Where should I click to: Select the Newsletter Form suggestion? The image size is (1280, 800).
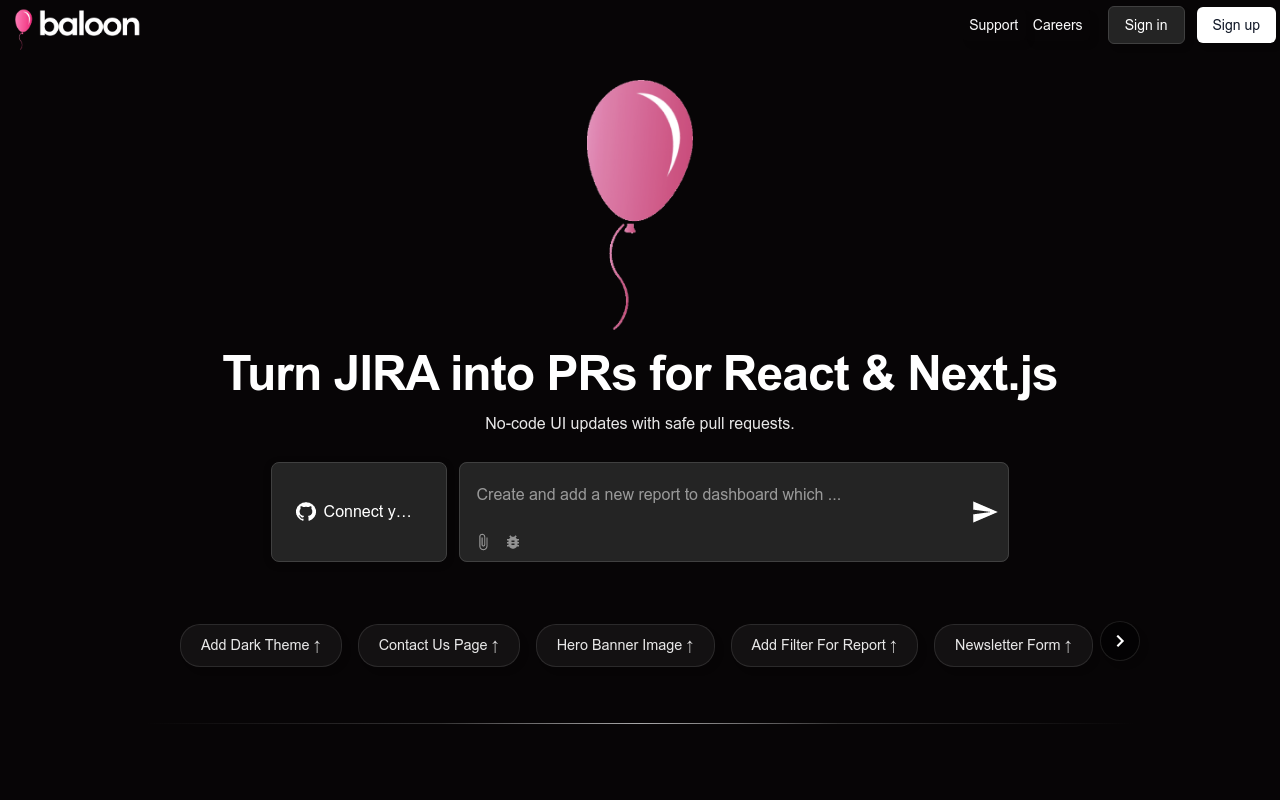(x=1013, y=645)
